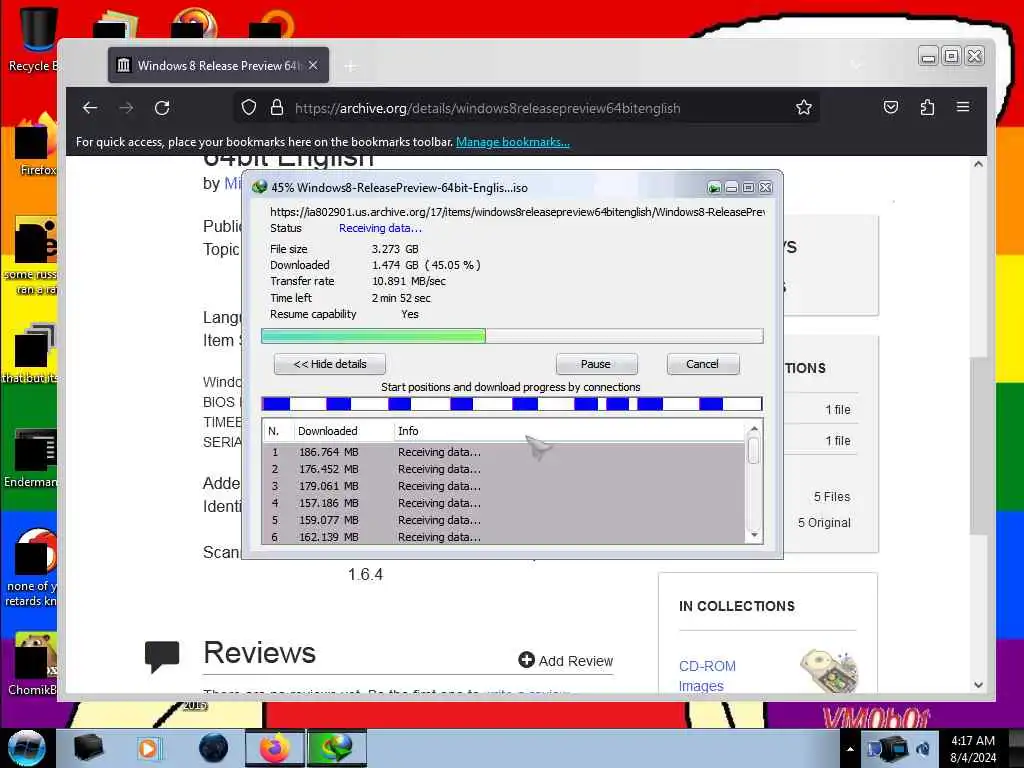Open Firefox extensions puzzle icon
Screen dimensions: 1024x768
click(927, 107)
